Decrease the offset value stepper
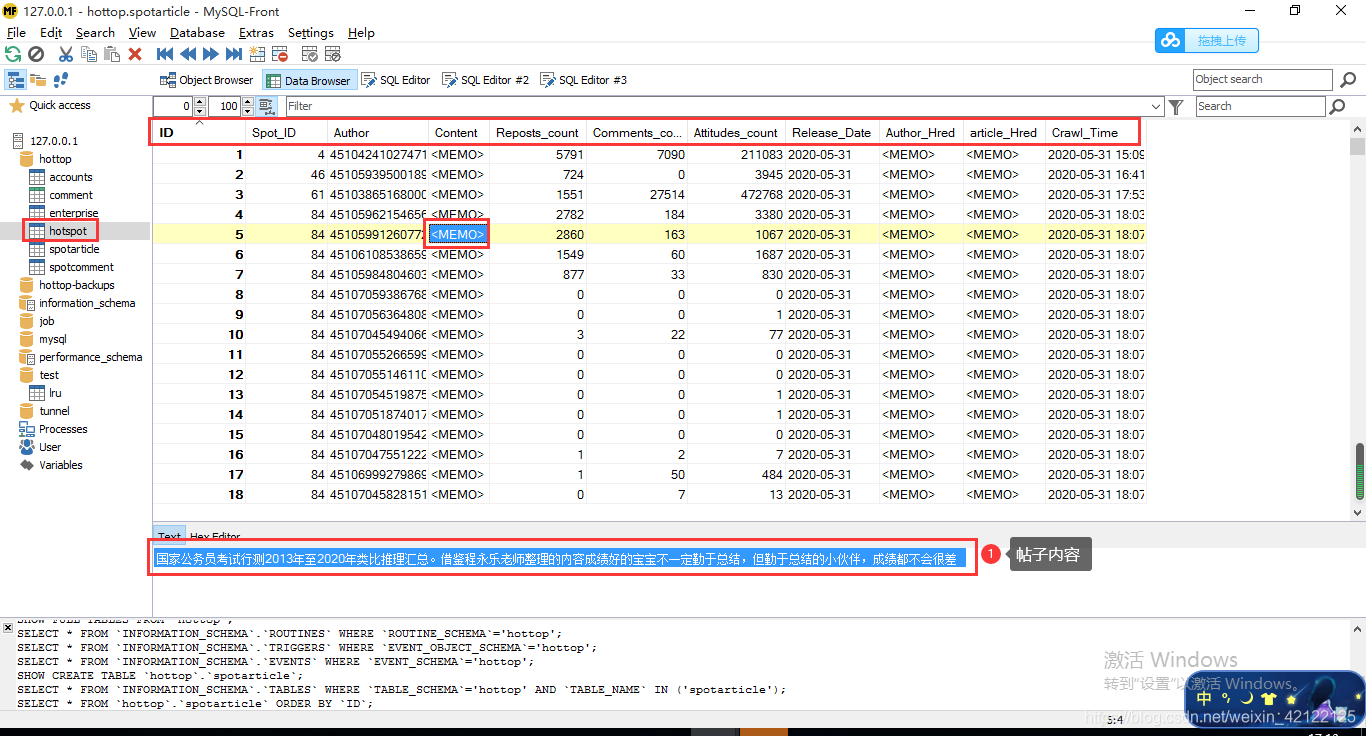1366x736 pixels. click(x=200, y=110)
